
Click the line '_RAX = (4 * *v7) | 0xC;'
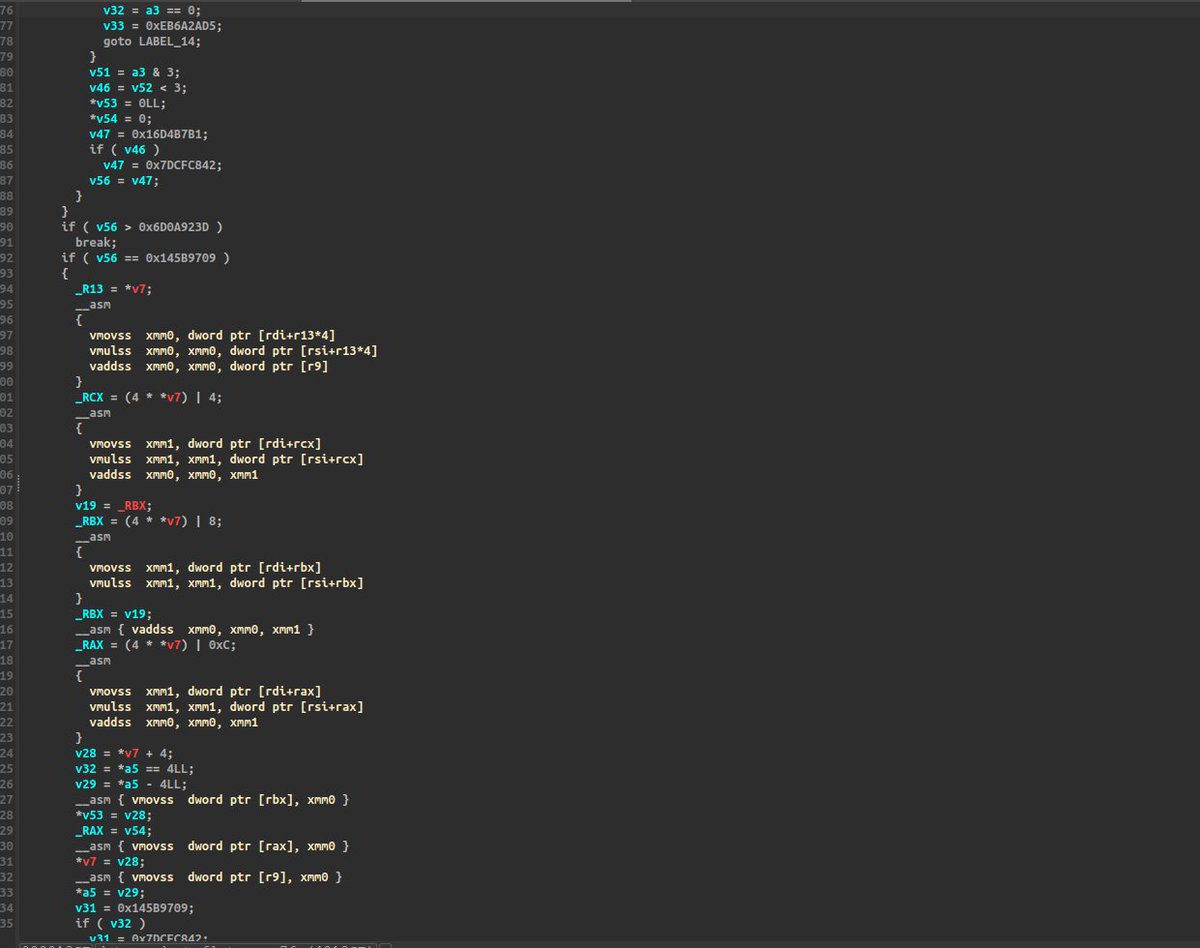pyautogui.click(x=155, y=646)
